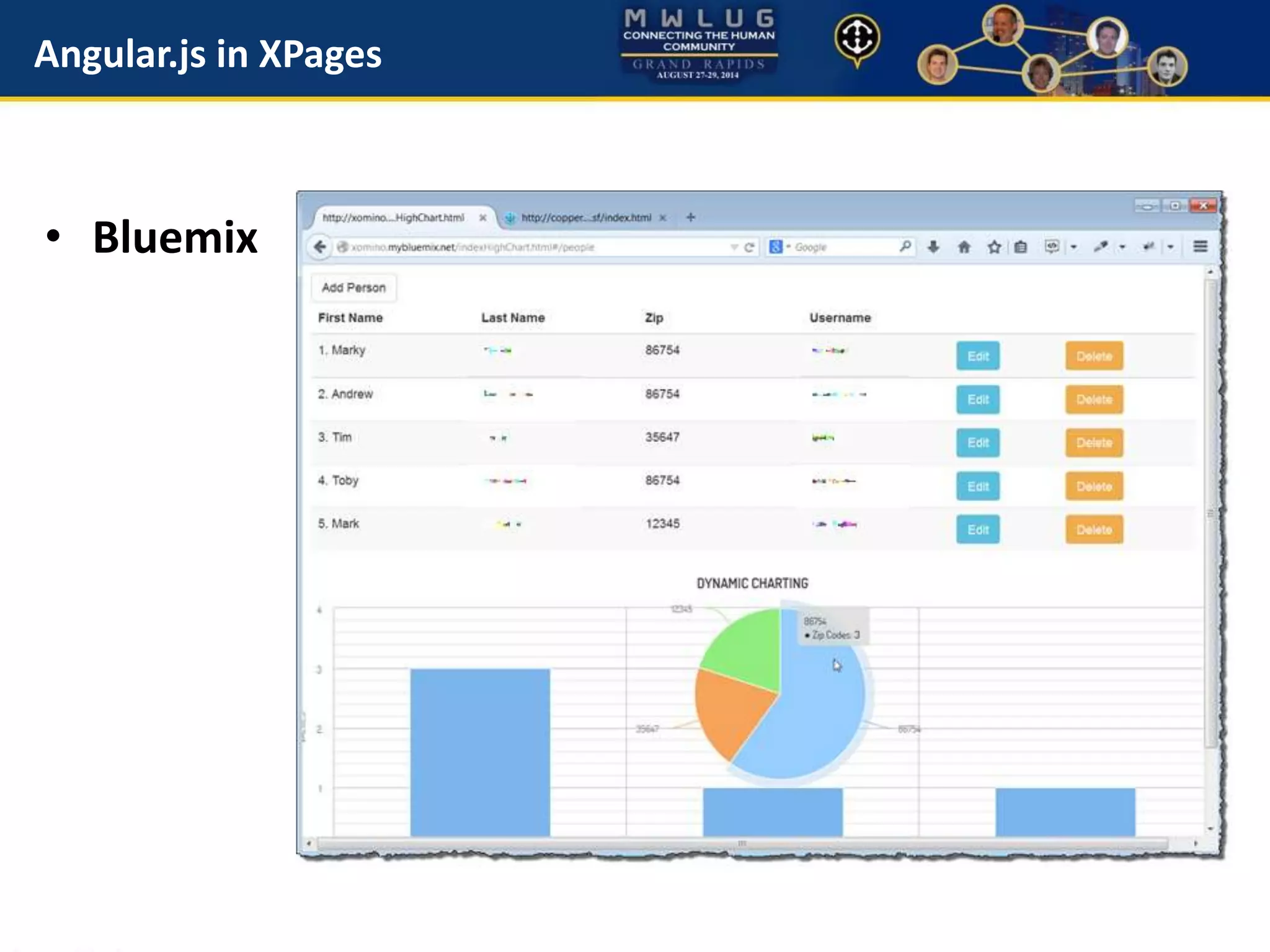
Task: Expand the rightmost toolbar dropdown arrow
Action: coord(1170,247)
